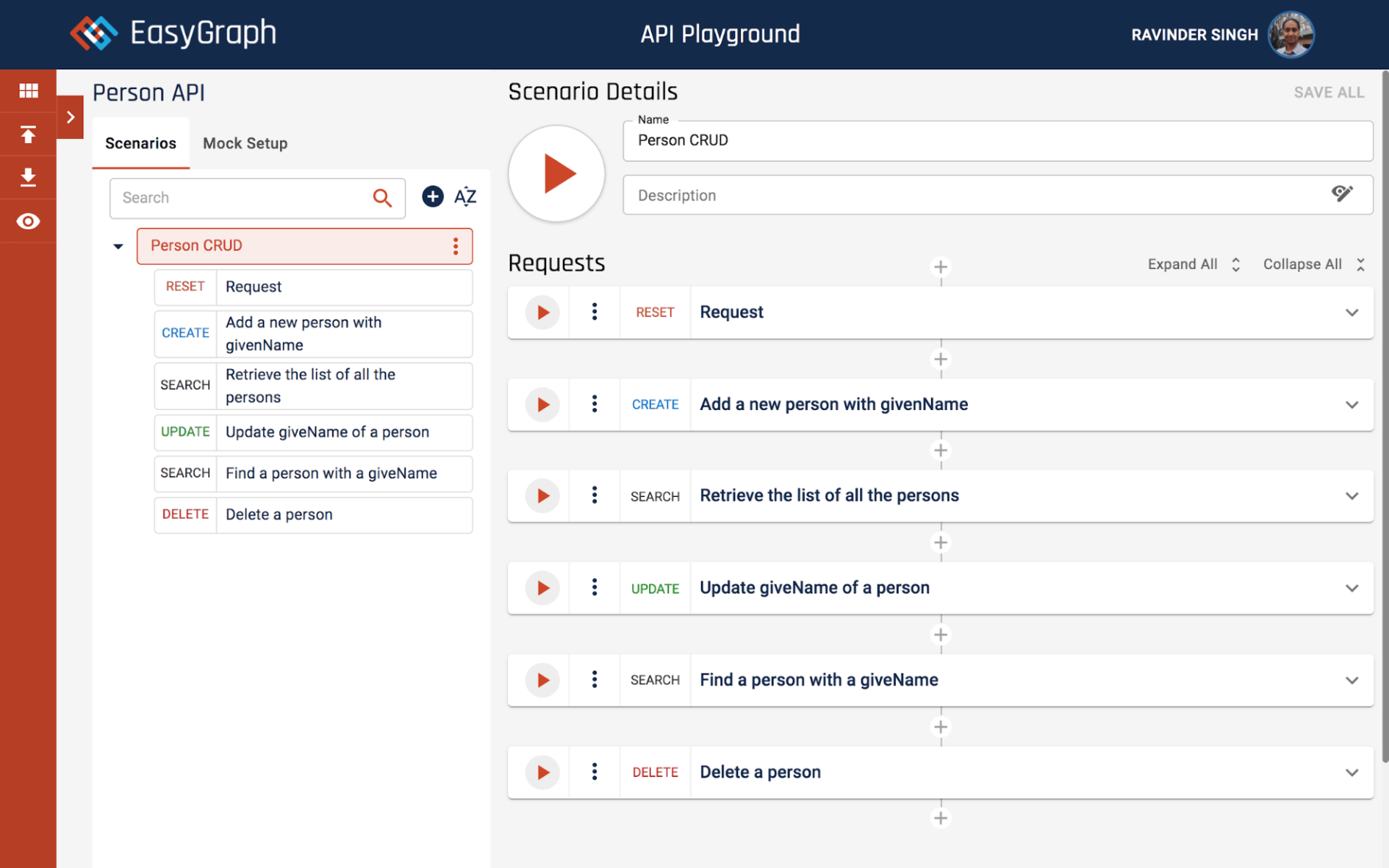
Task: Toggle the description visibility icon
Action: (x=1342, y=194)
